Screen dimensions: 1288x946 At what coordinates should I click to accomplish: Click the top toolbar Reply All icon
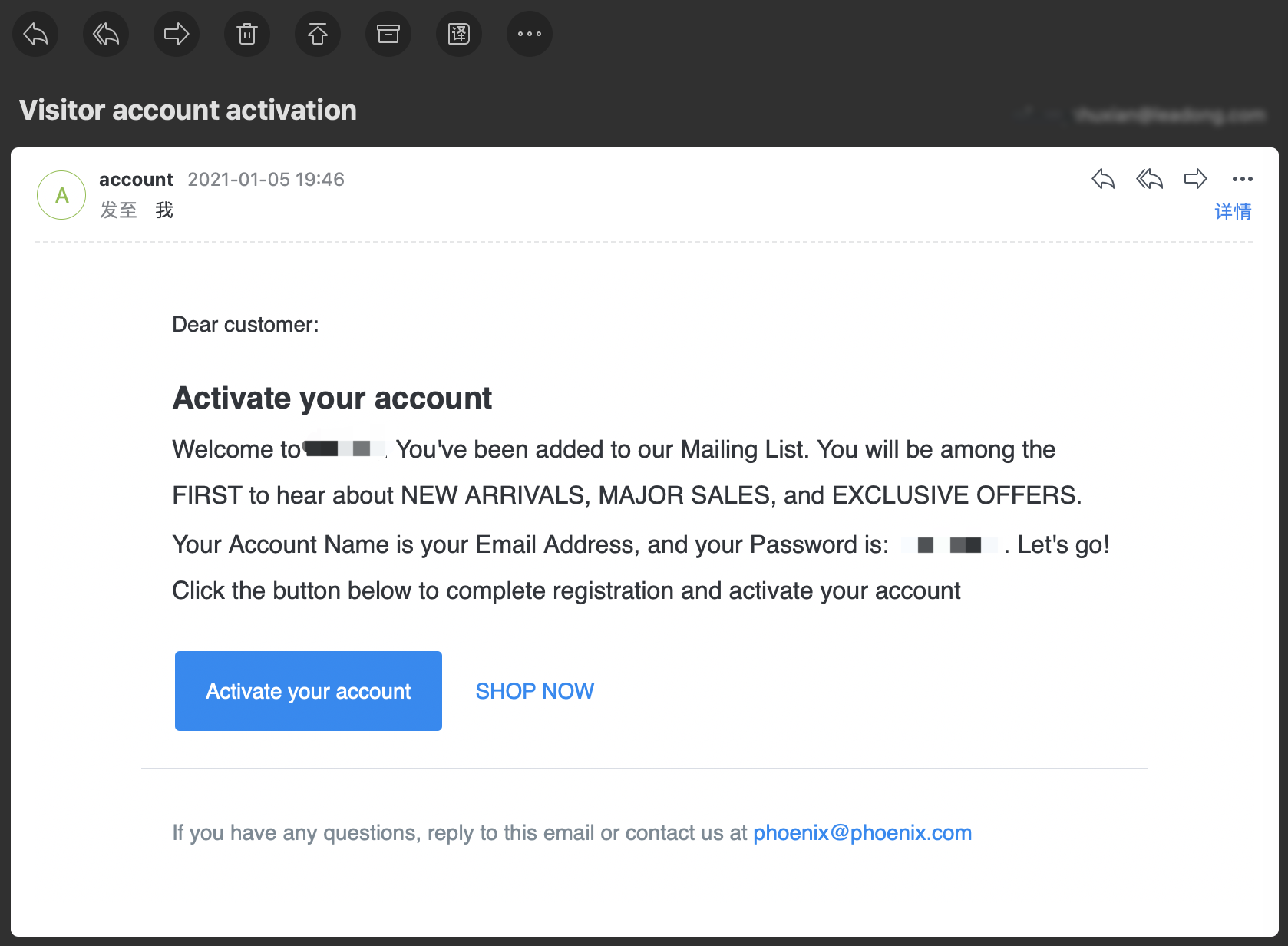pyautogui.click(x=106, y=34)
